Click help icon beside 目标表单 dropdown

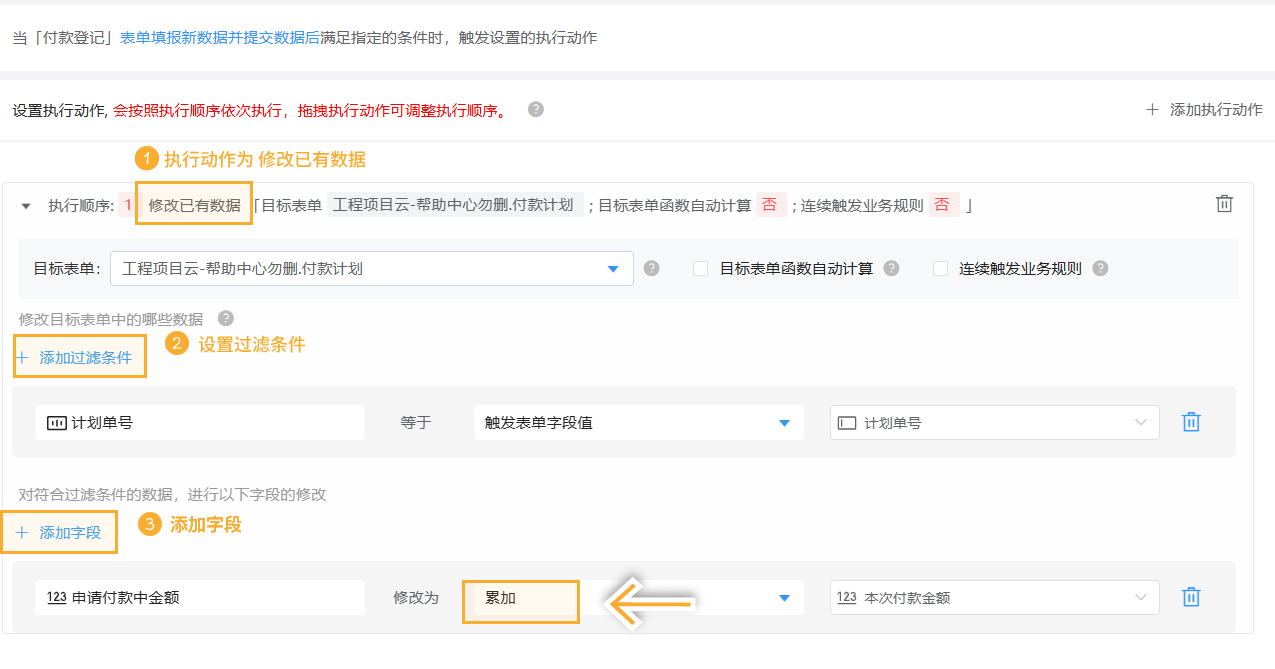tap(652, 268)
